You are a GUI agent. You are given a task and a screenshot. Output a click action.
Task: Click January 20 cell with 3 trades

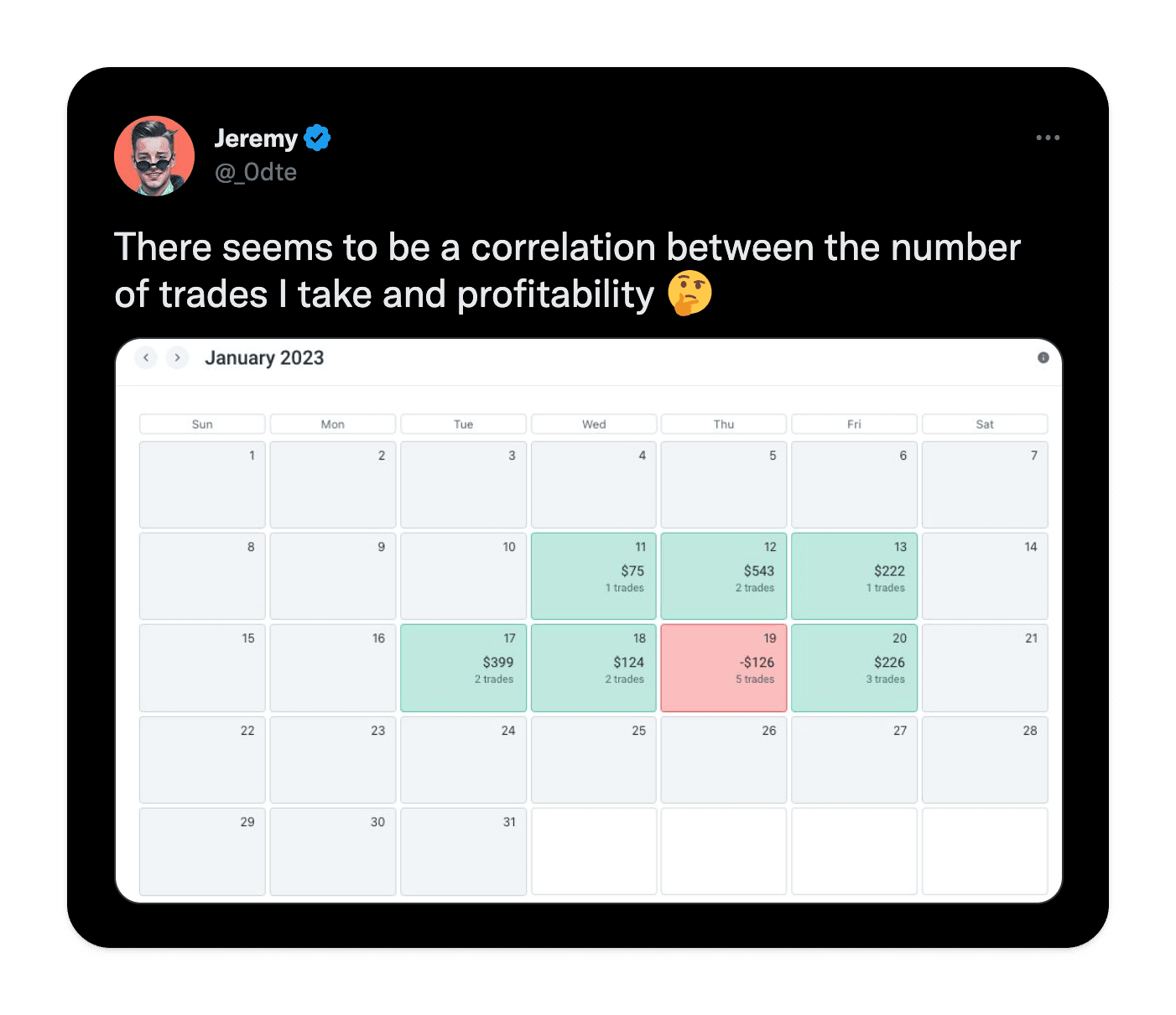click(854, 668)
